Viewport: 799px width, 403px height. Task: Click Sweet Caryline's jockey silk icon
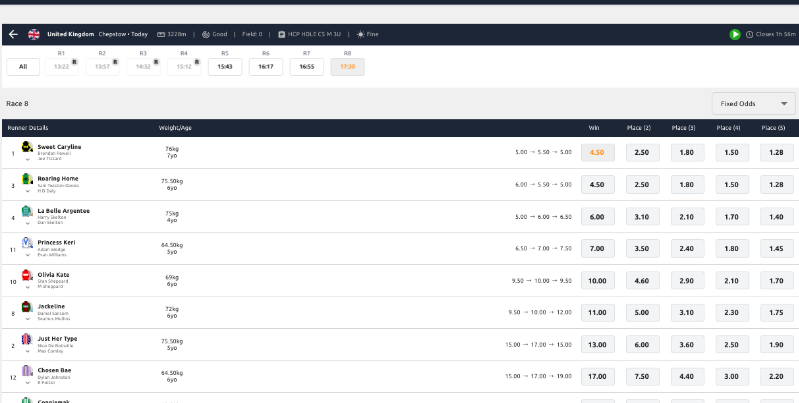pyautogui.click(x=27, y=149)
